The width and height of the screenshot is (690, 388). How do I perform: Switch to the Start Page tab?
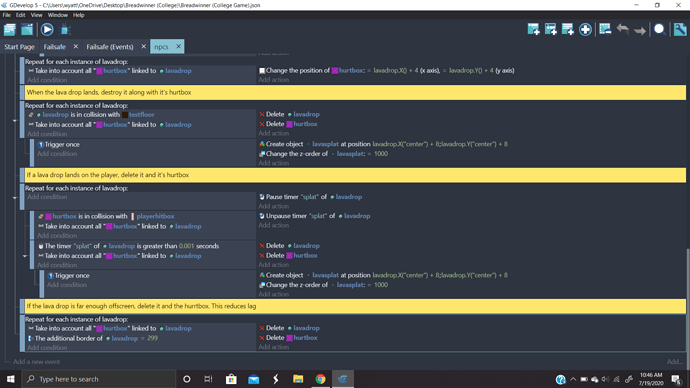coord(19,47)
